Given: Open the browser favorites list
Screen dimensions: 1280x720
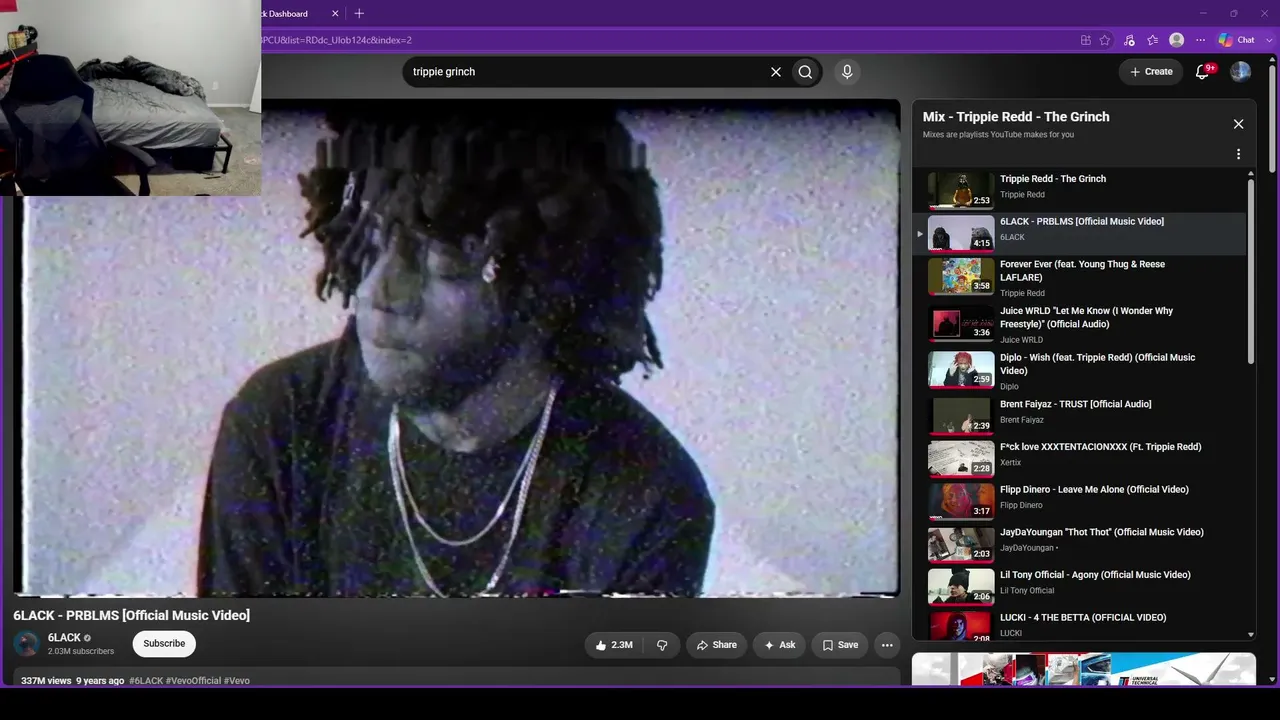Looking at the screenshot, I should point(1153,40).
